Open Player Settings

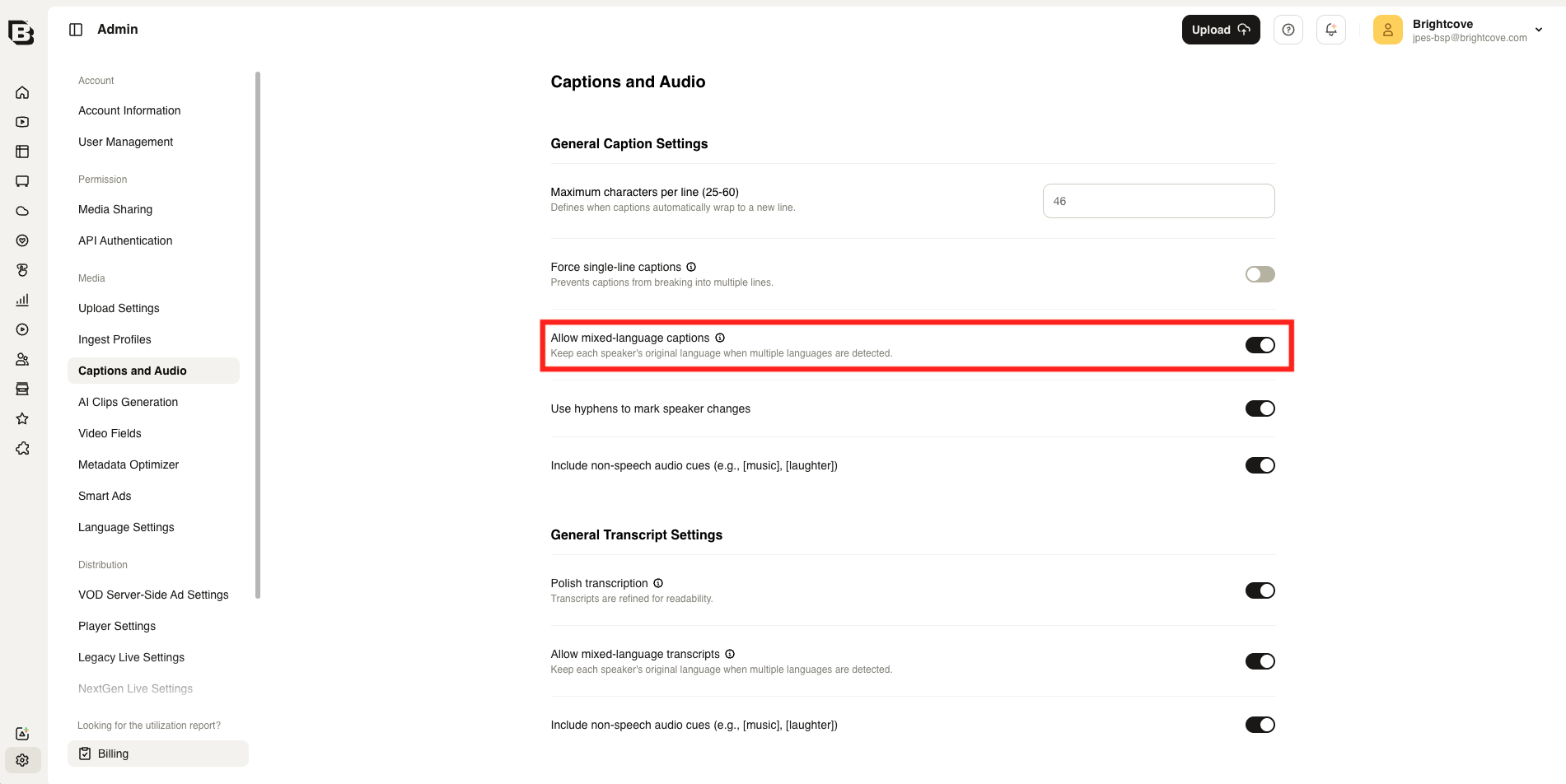117,626
